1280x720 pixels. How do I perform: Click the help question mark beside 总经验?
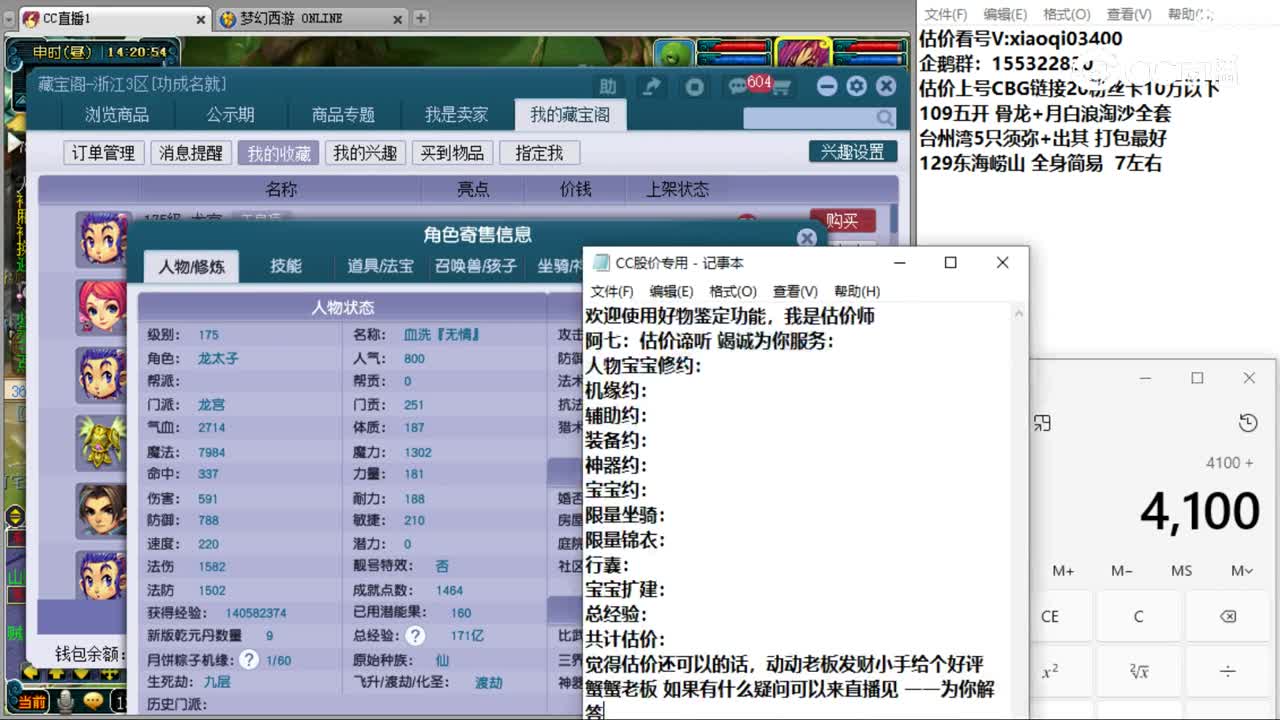[x=416, y=635]
